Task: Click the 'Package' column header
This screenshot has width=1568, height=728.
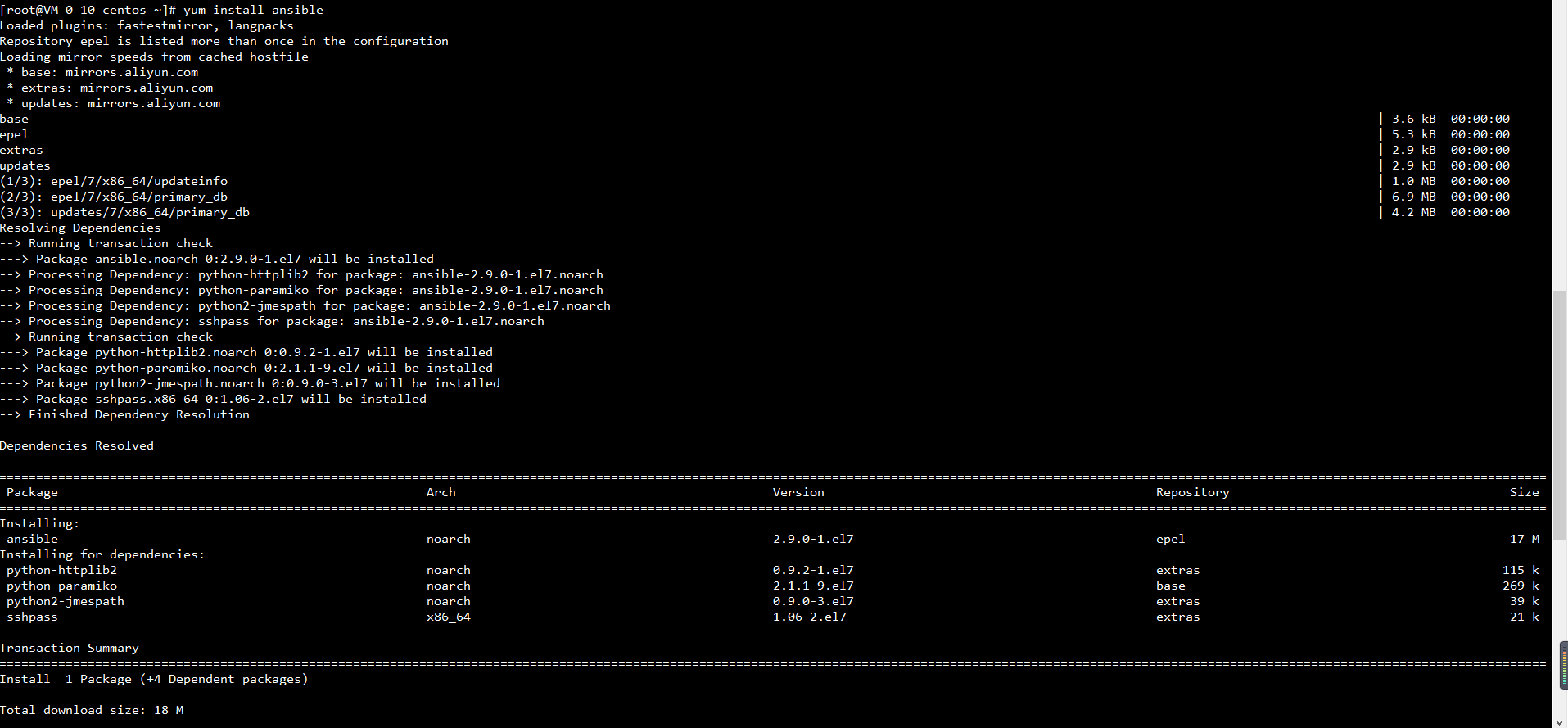Action: (32, 492)
